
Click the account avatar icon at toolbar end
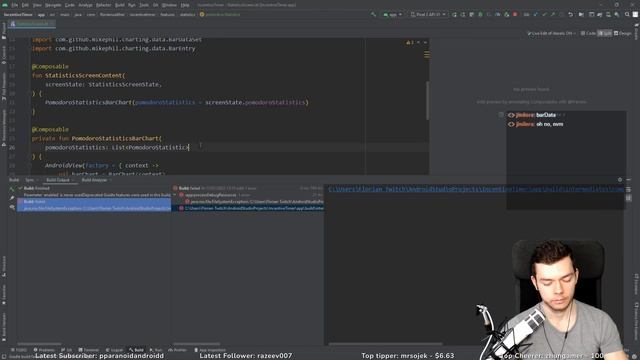pos(635,14)
